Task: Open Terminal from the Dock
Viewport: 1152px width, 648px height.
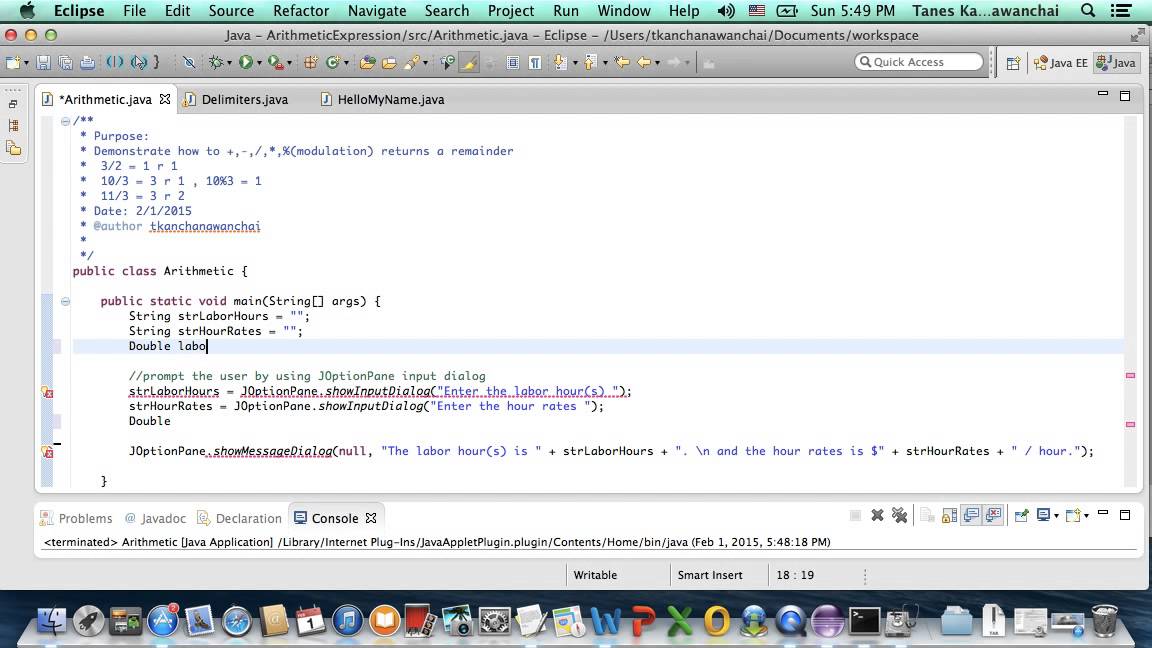Action: click(x=864, y=622)
